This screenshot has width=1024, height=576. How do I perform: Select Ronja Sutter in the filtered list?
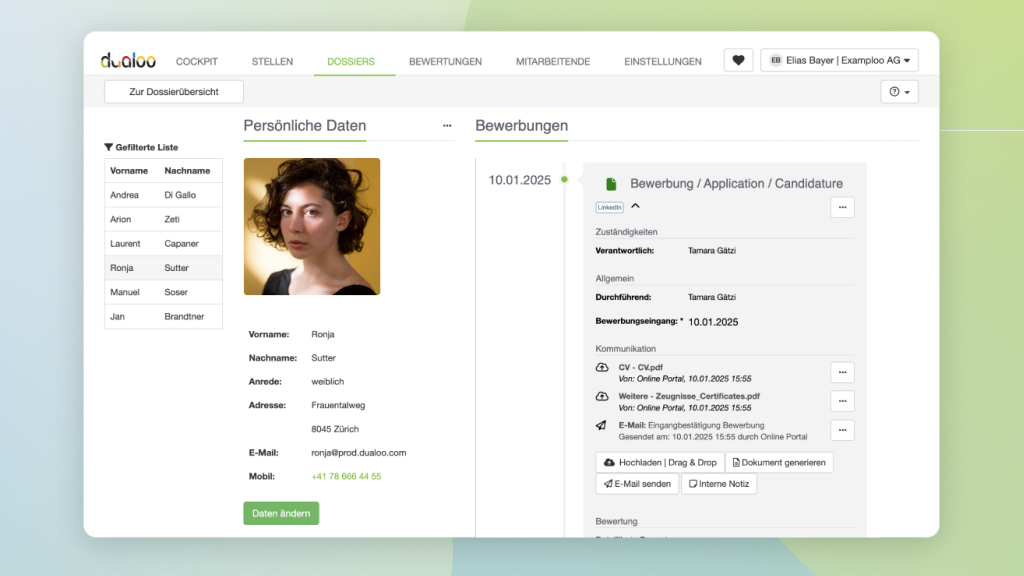click(163, 268)
